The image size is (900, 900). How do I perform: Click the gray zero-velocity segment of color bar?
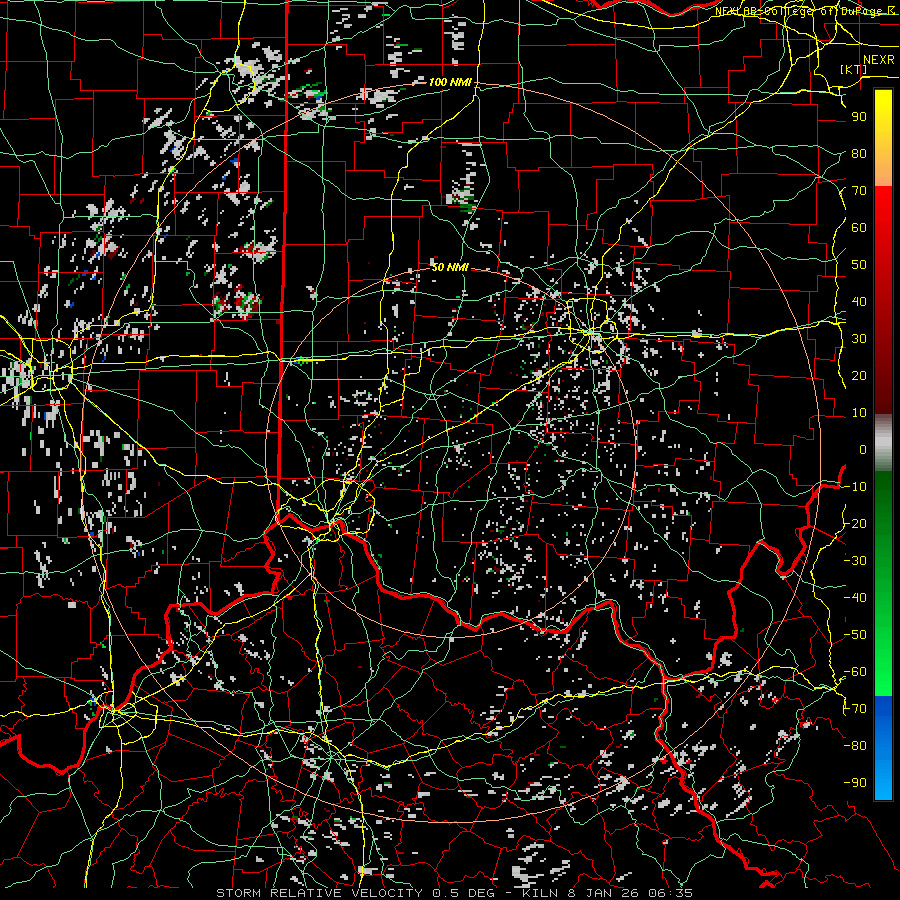coord(883,443)
